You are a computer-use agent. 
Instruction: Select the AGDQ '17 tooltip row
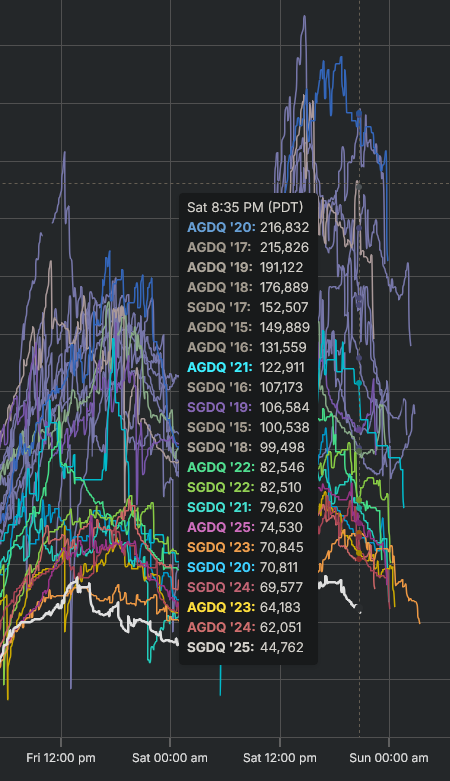(x=248, y=247)
